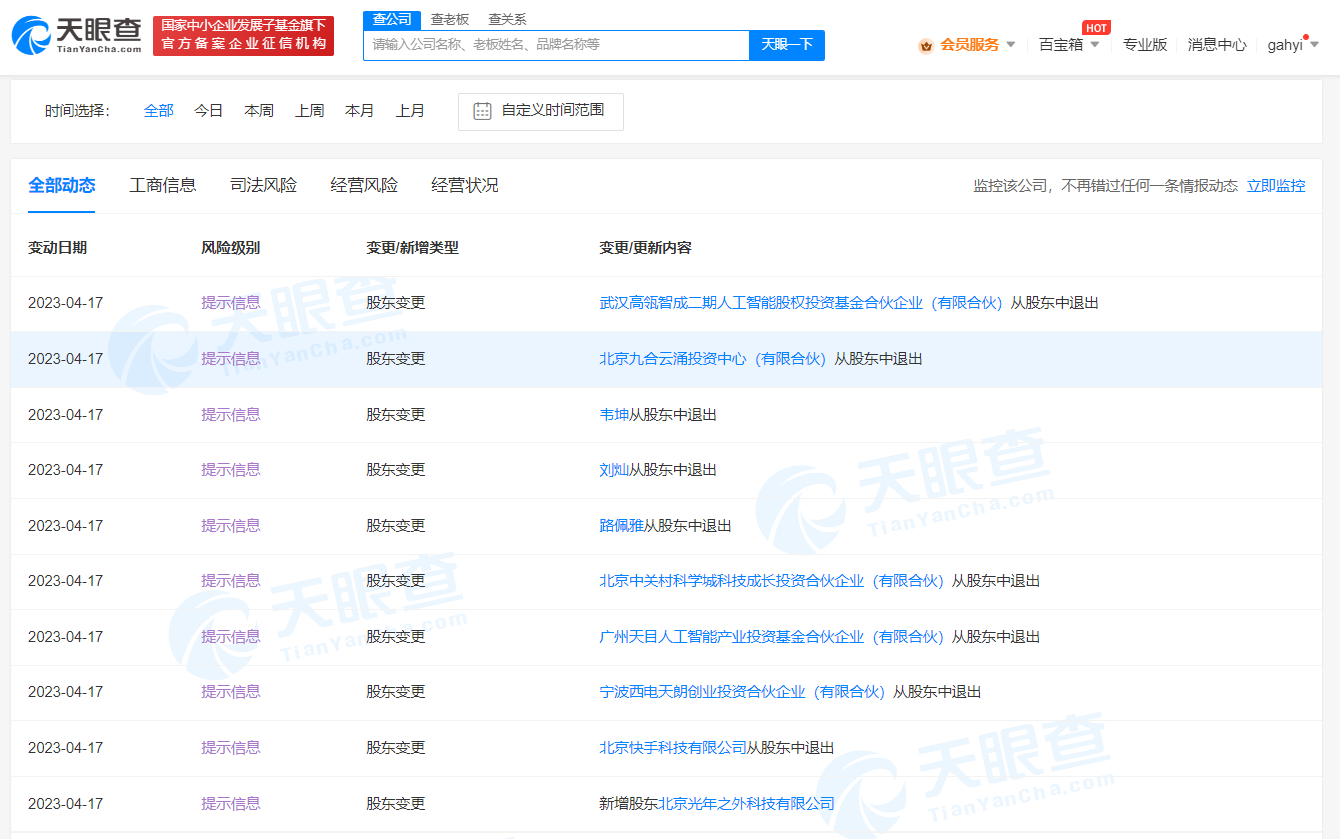This screenshot has width=1340, height=839.
Task: Select the 全部 time filter
Action: [159, 111]
